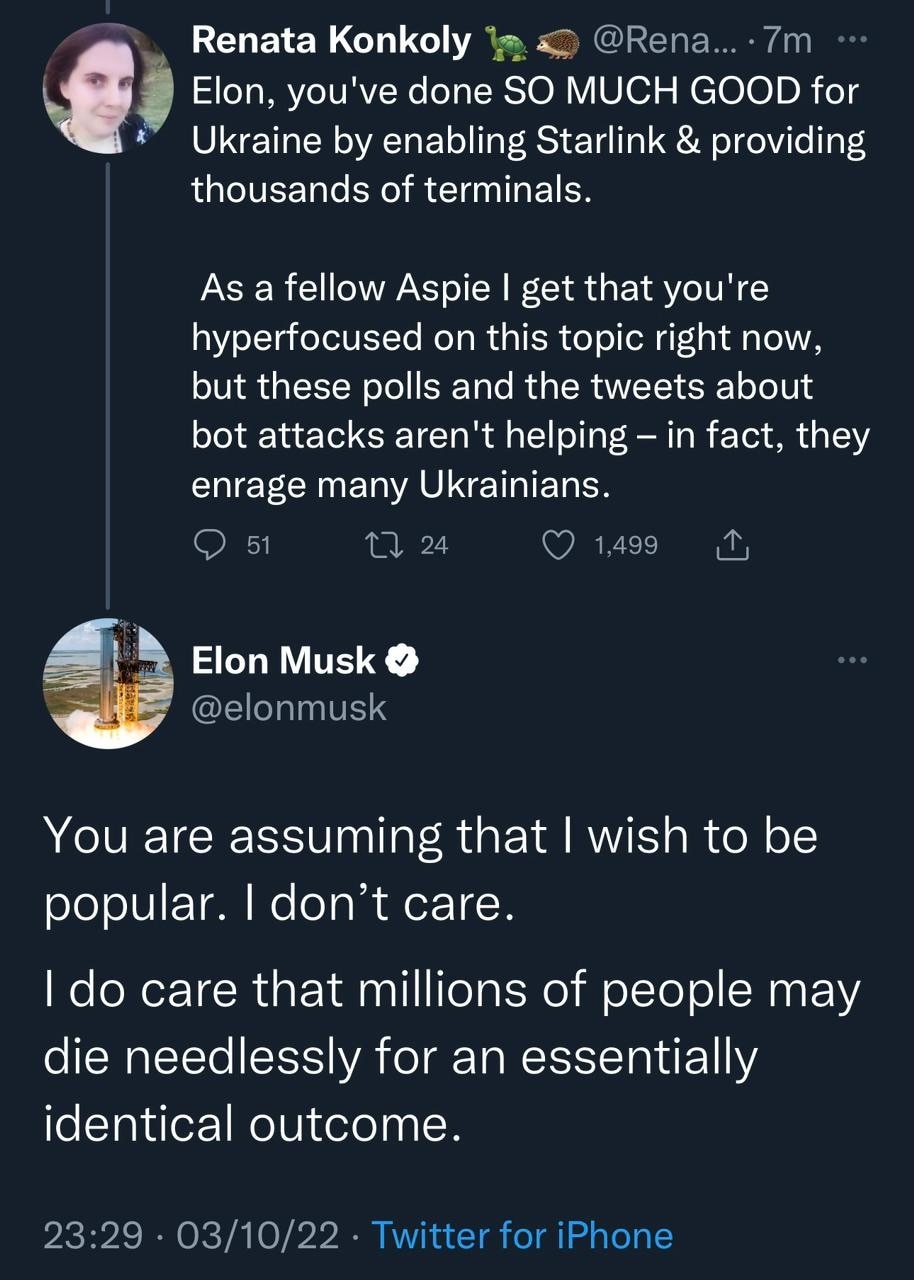Click the Renata Konkoly display name

[x=331, y=42]
